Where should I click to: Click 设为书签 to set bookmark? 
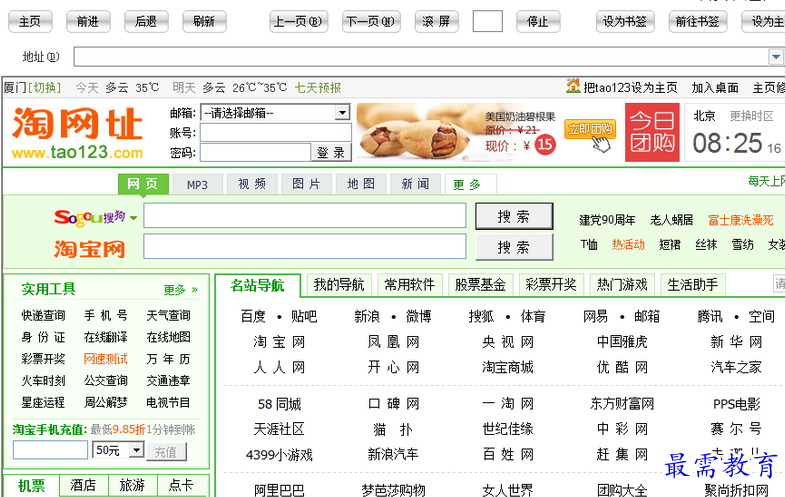[626, 22]
